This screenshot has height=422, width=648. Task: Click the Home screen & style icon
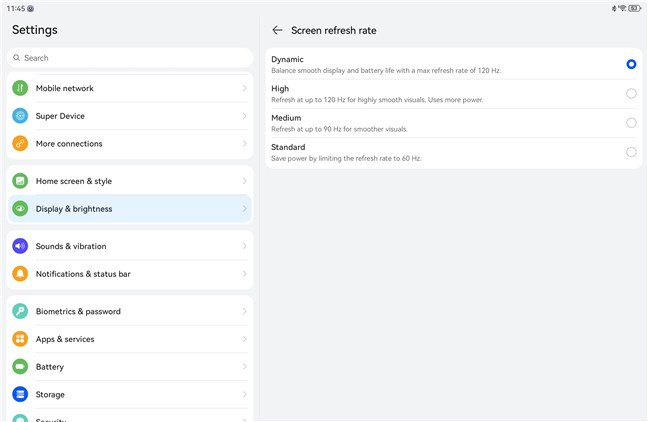(x=20, y=181)
